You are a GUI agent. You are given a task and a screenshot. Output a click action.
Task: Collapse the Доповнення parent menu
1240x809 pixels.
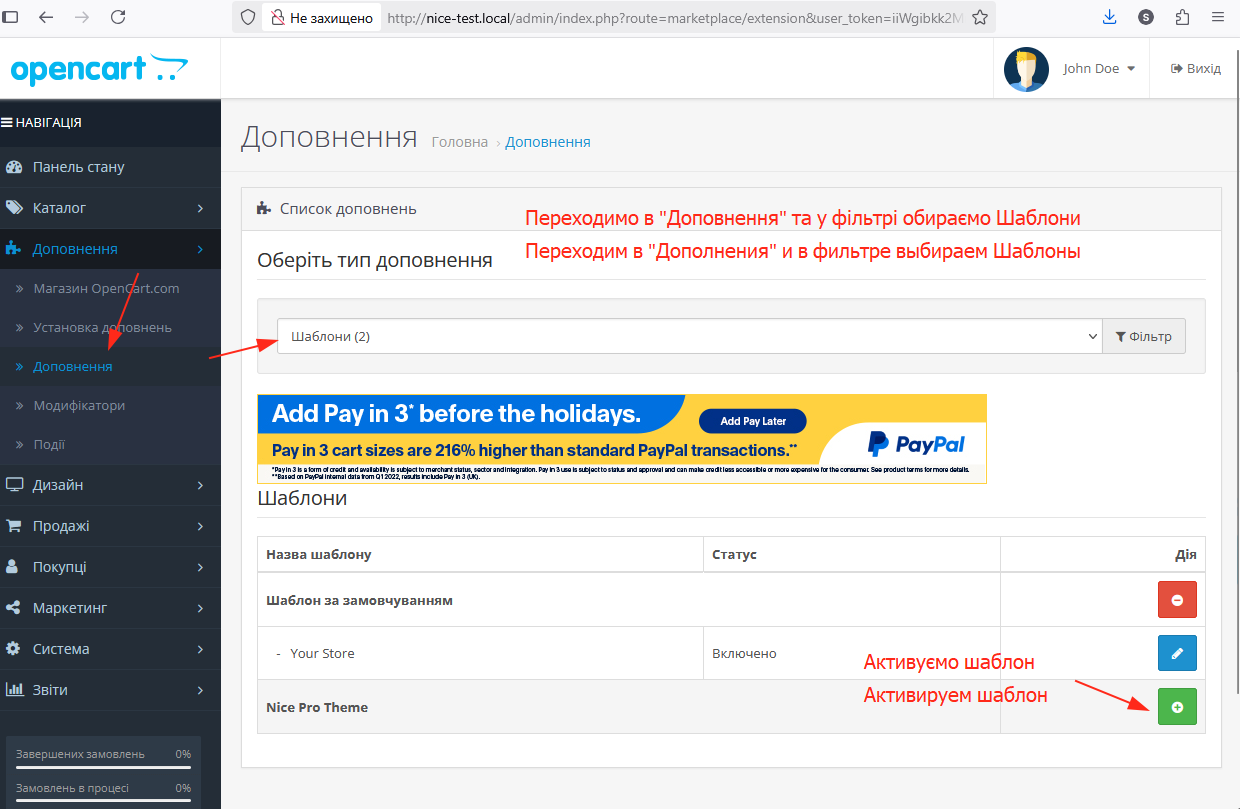tap(110, 249)
